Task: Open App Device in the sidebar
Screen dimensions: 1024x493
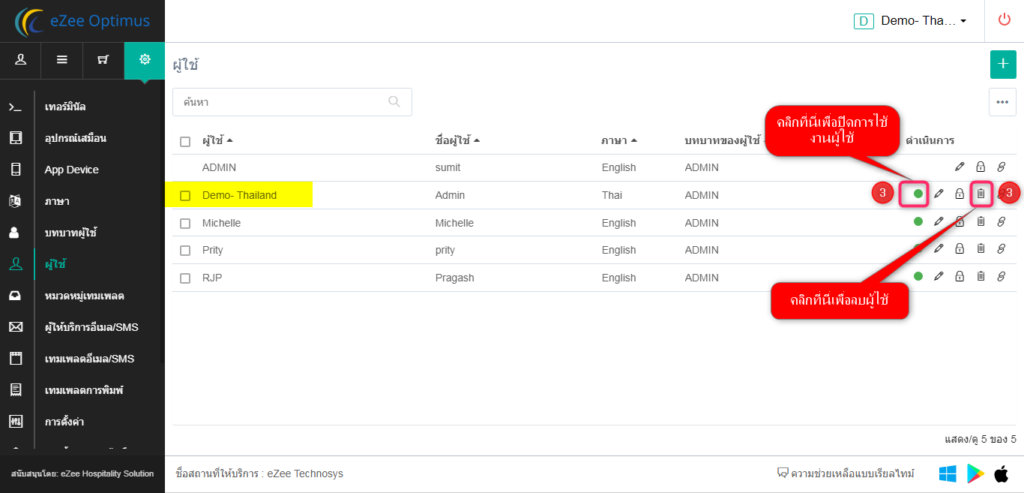Action: point(71,170)
